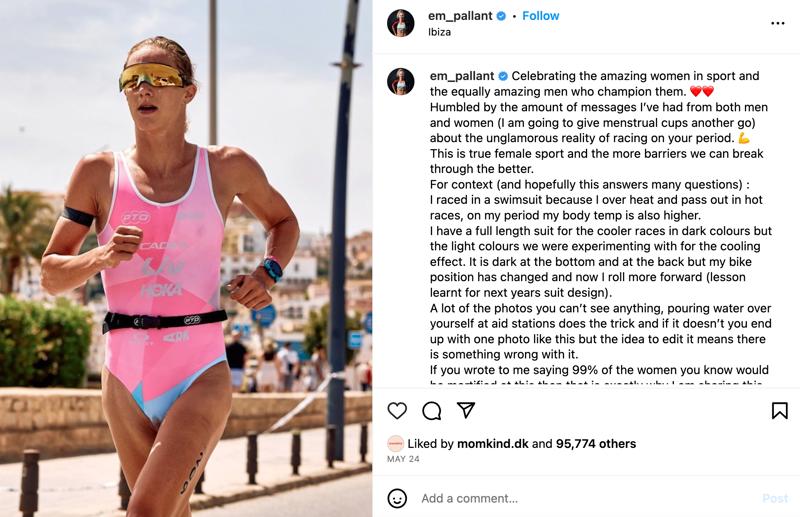This screenshot has height=517, width=800.
Task: Open em_pallant profile from header username
Action: [460, 16]
